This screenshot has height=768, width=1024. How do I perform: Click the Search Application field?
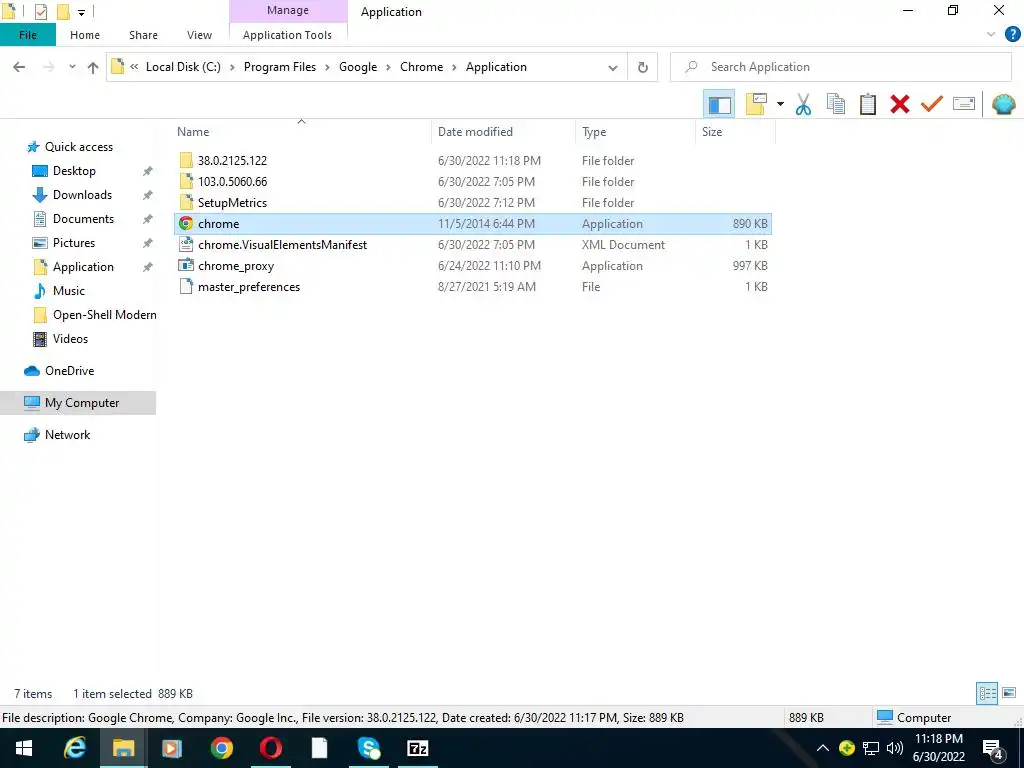pos(841,67)
